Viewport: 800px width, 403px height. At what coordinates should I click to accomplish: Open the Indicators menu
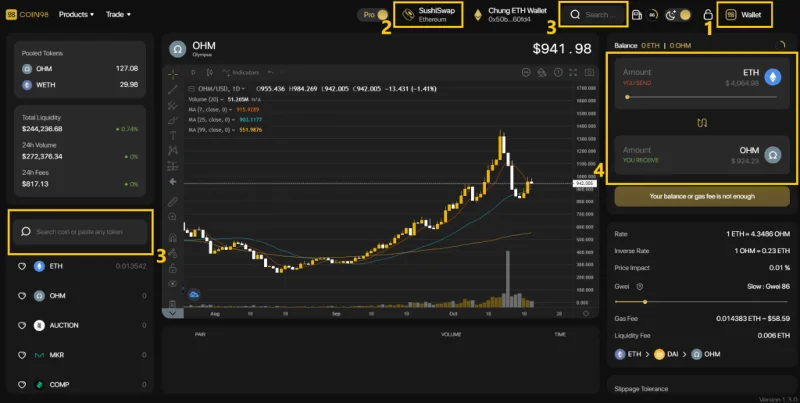pos(241,72)
